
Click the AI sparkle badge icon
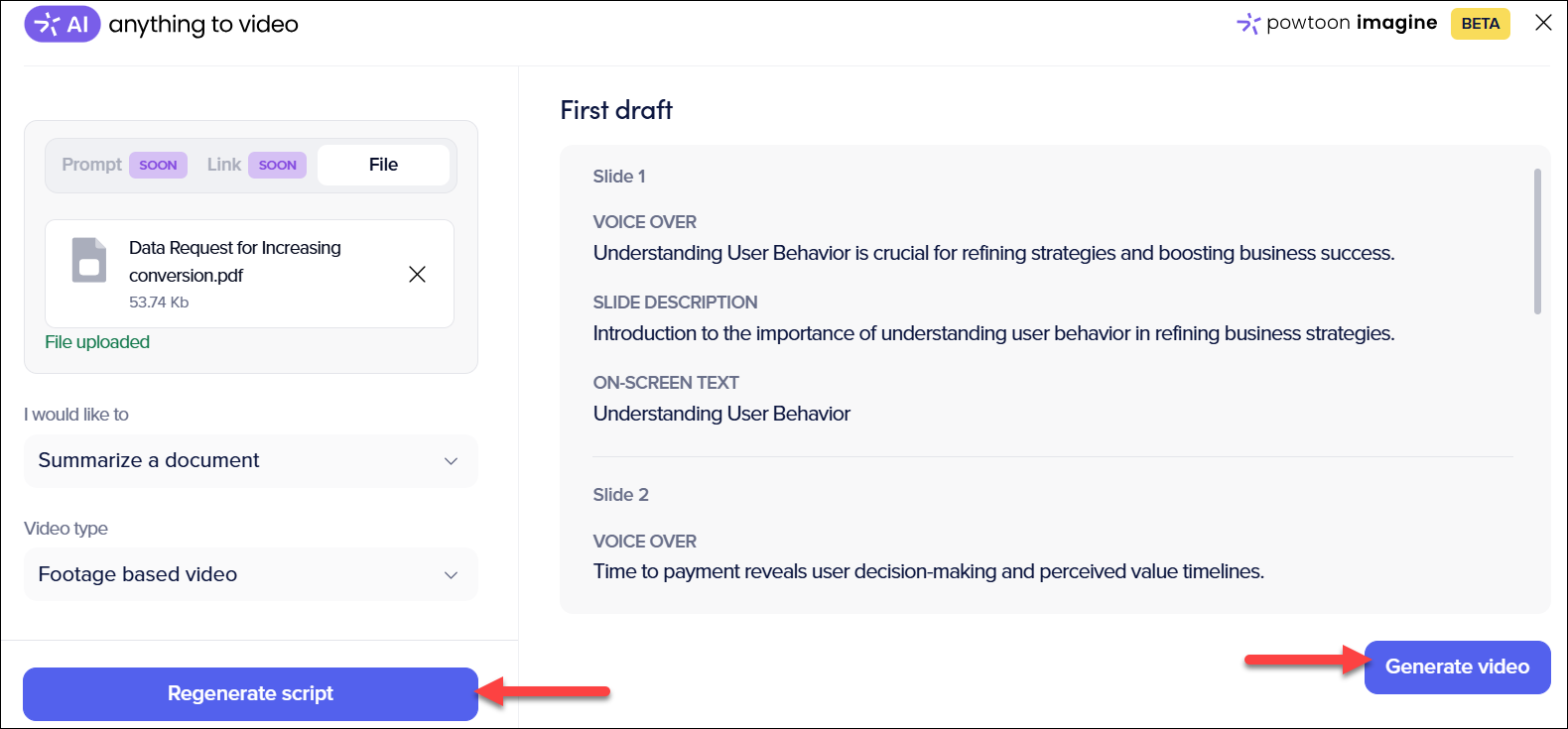pyautogui.click(x=62, y=24)
